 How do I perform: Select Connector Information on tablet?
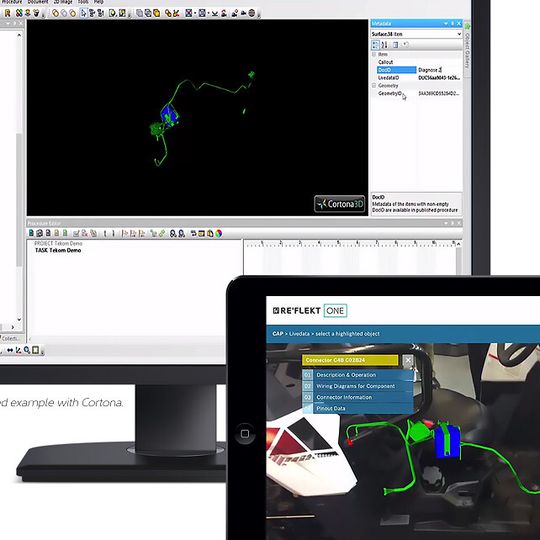pos(358,397)
